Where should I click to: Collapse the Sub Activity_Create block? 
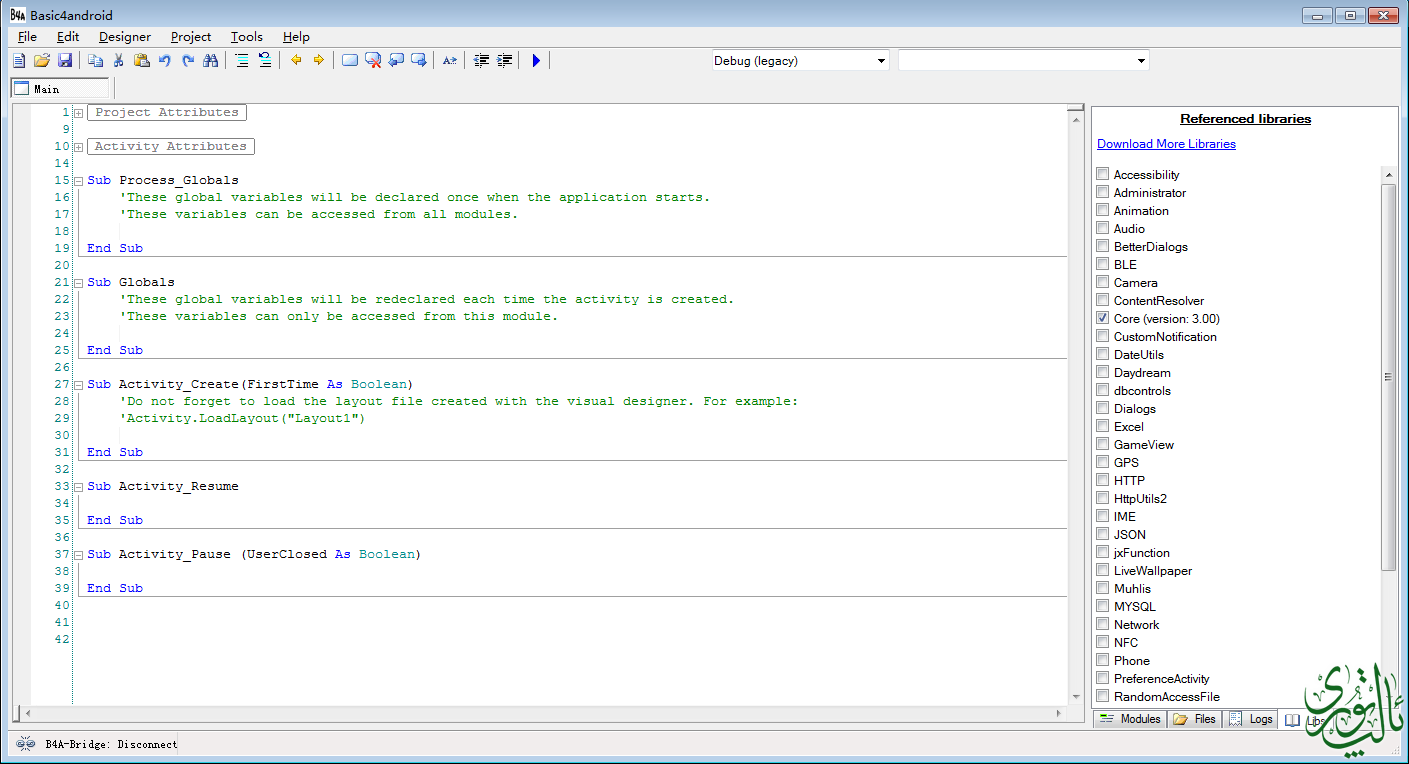[79, 385]
